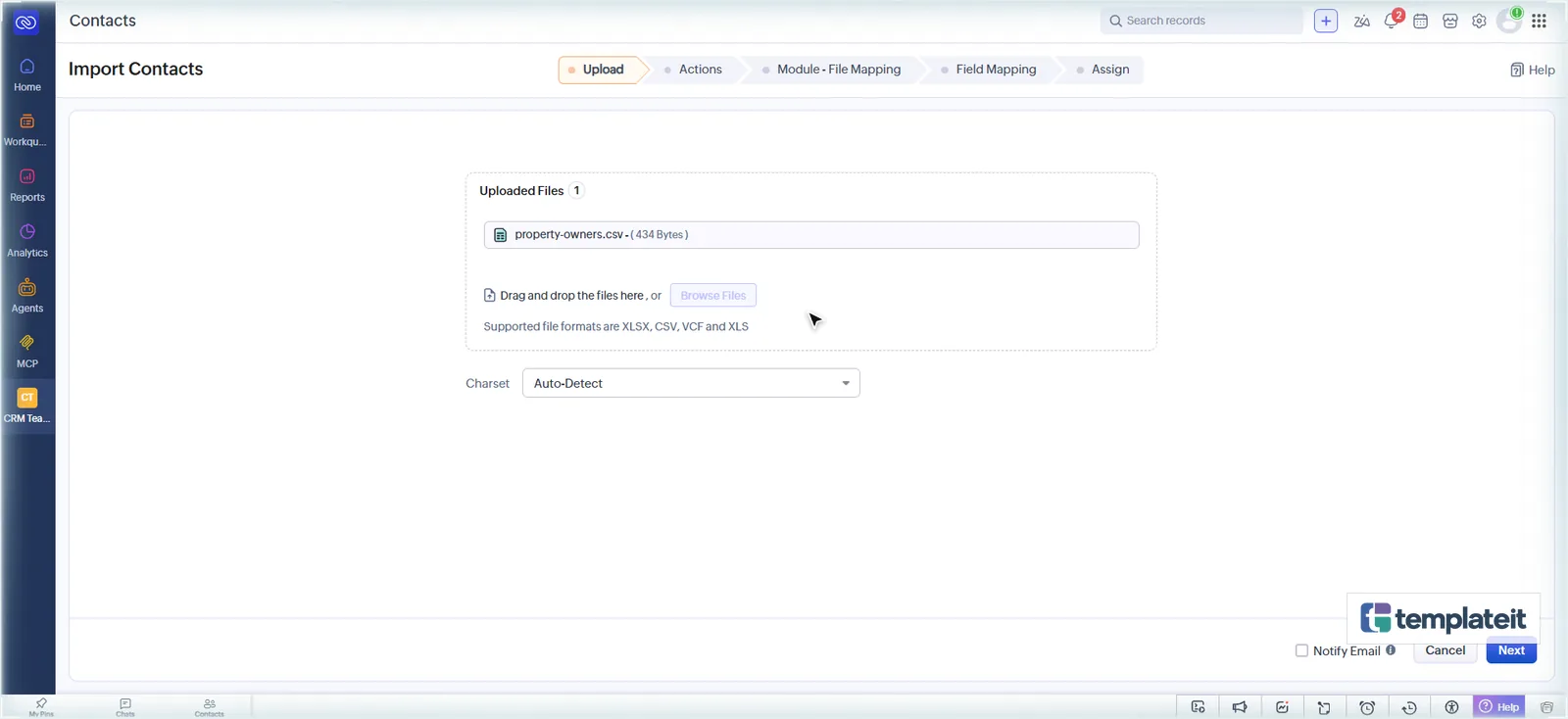Open Analytics from the sidebar
This screenshot has width=1568, height=719.
pos(27,241)
